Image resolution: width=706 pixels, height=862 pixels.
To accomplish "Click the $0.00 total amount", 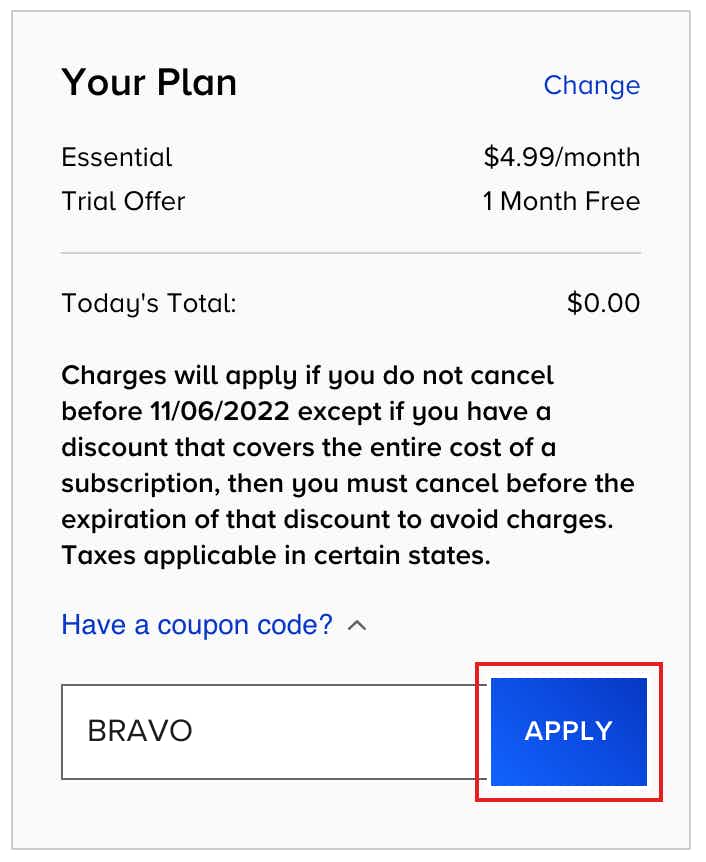I will tap(603, 303).
